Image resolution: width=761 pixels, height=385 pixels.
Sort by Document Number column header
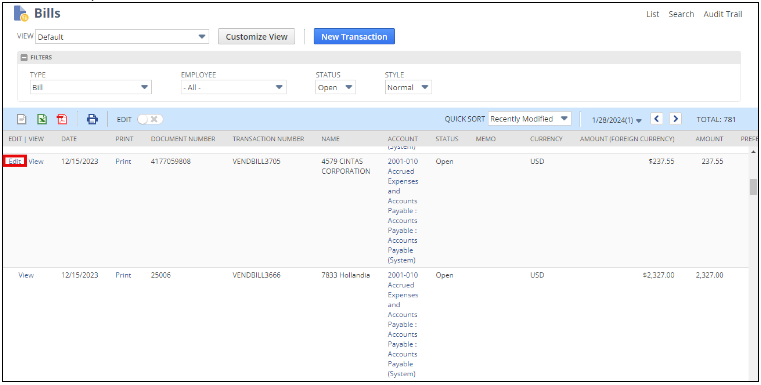(183, 139)
